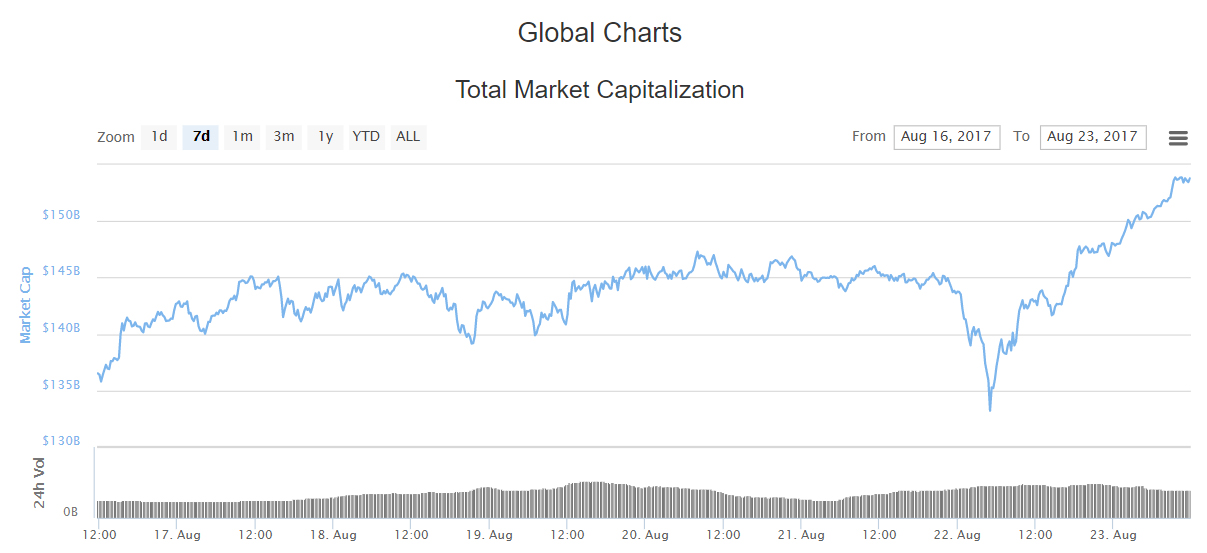The width and height of the screenshot is (1207, 553).
Task: Select the 1d zoom range
Action: (159, 137)
